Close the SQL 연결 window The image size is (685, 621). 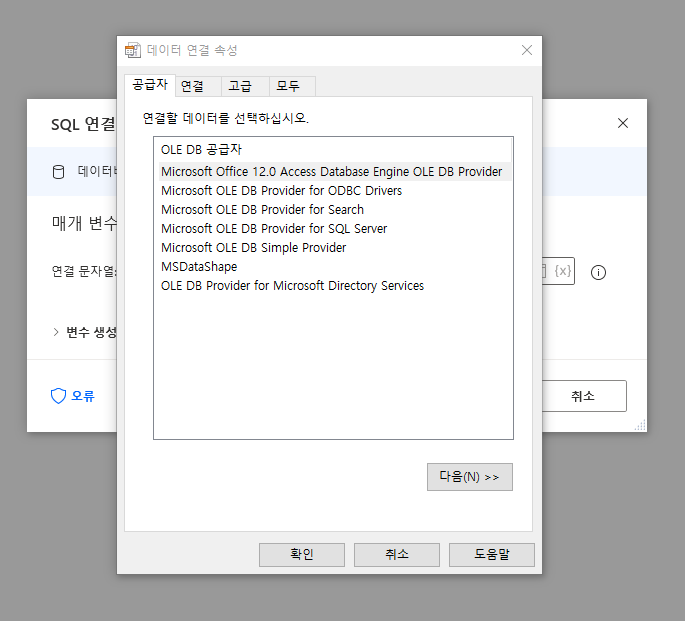(x=623, y=123)
